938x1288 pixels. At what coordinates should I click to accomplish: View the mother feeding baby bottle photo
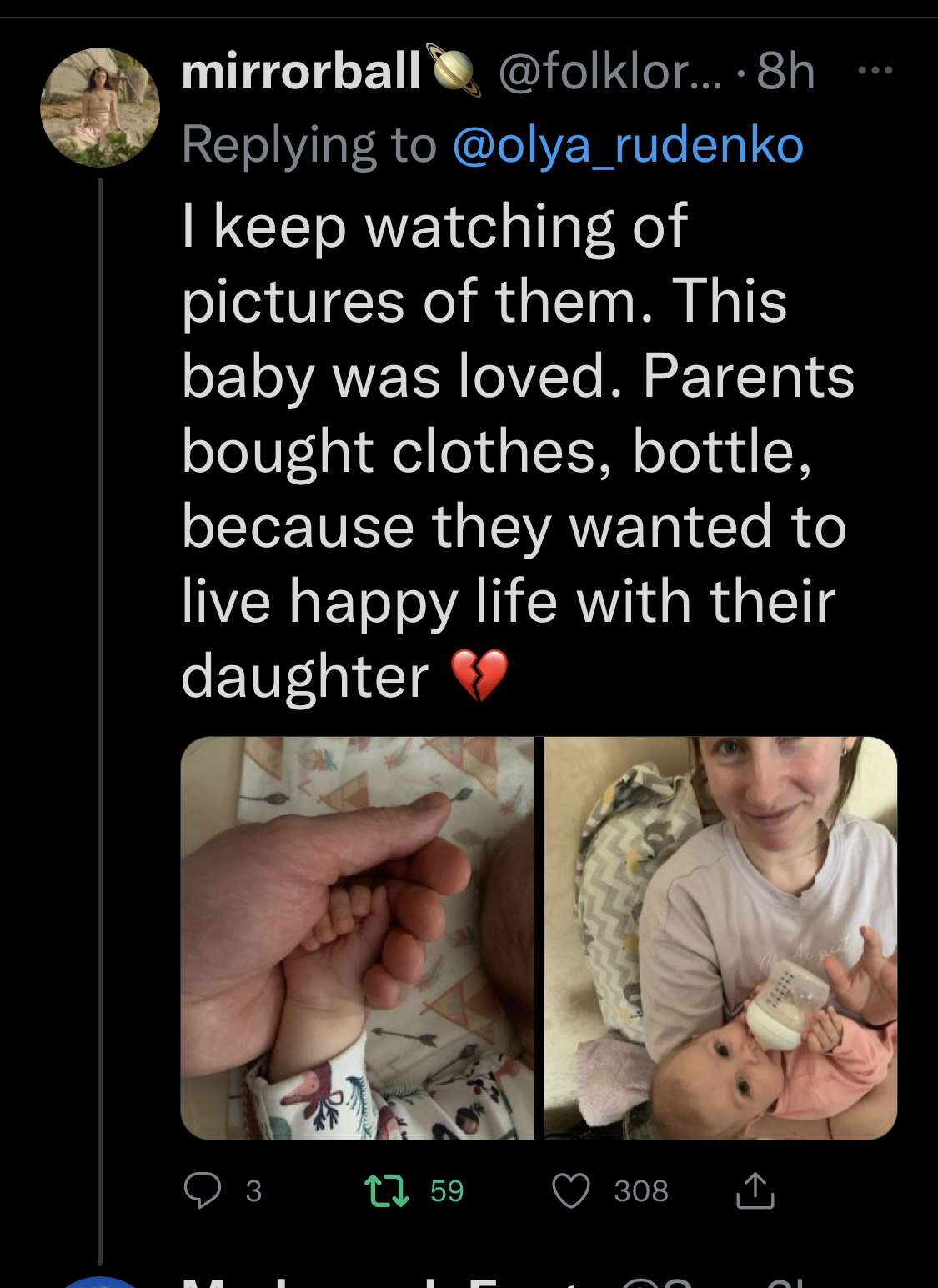[x=720, y=938]
